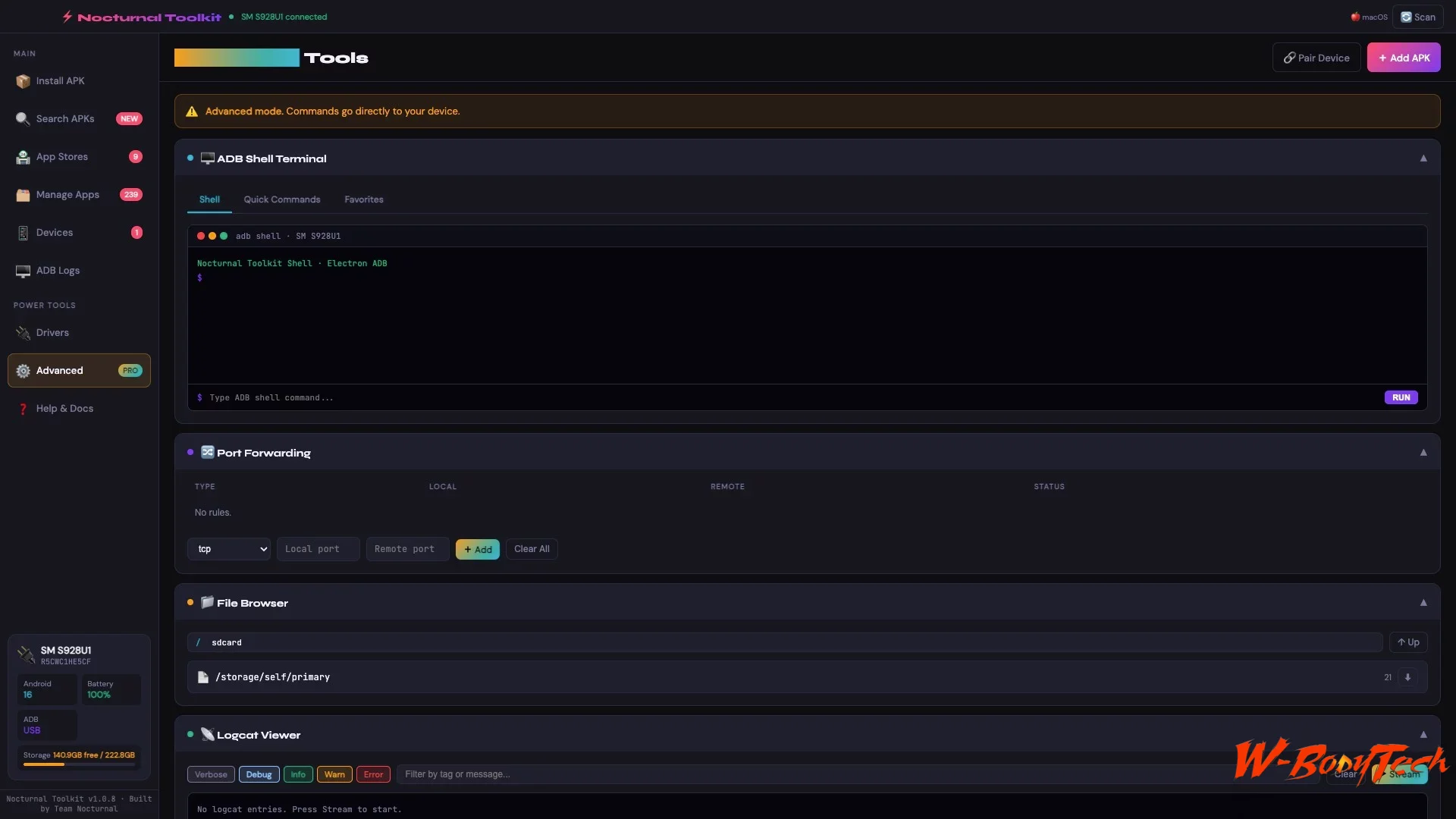The height and width of the screenshot is (819, 1456).
Task: Click the file icon beside /storage/self/primary
Action: click(x=203, y=677)
